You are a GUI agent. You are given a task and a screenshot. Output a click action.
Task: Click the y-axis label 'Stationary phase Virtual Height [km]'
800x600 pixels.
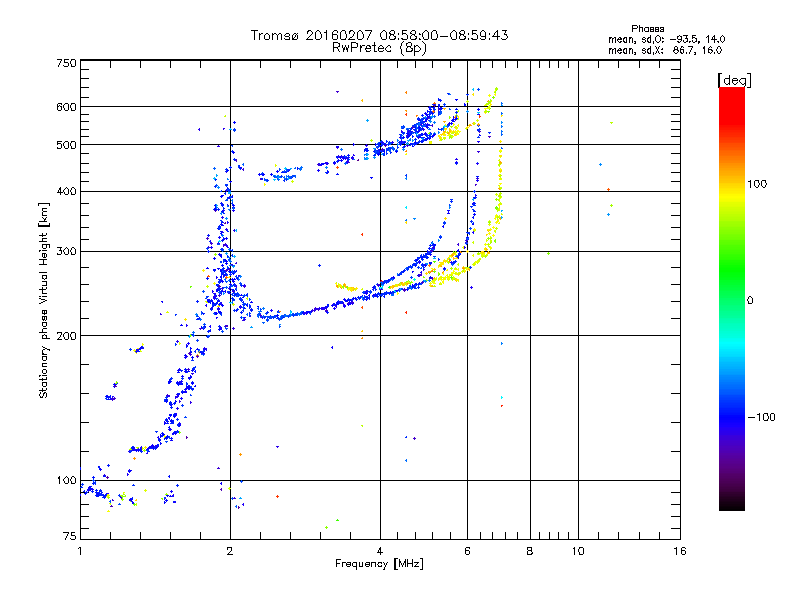click(44, 301)
